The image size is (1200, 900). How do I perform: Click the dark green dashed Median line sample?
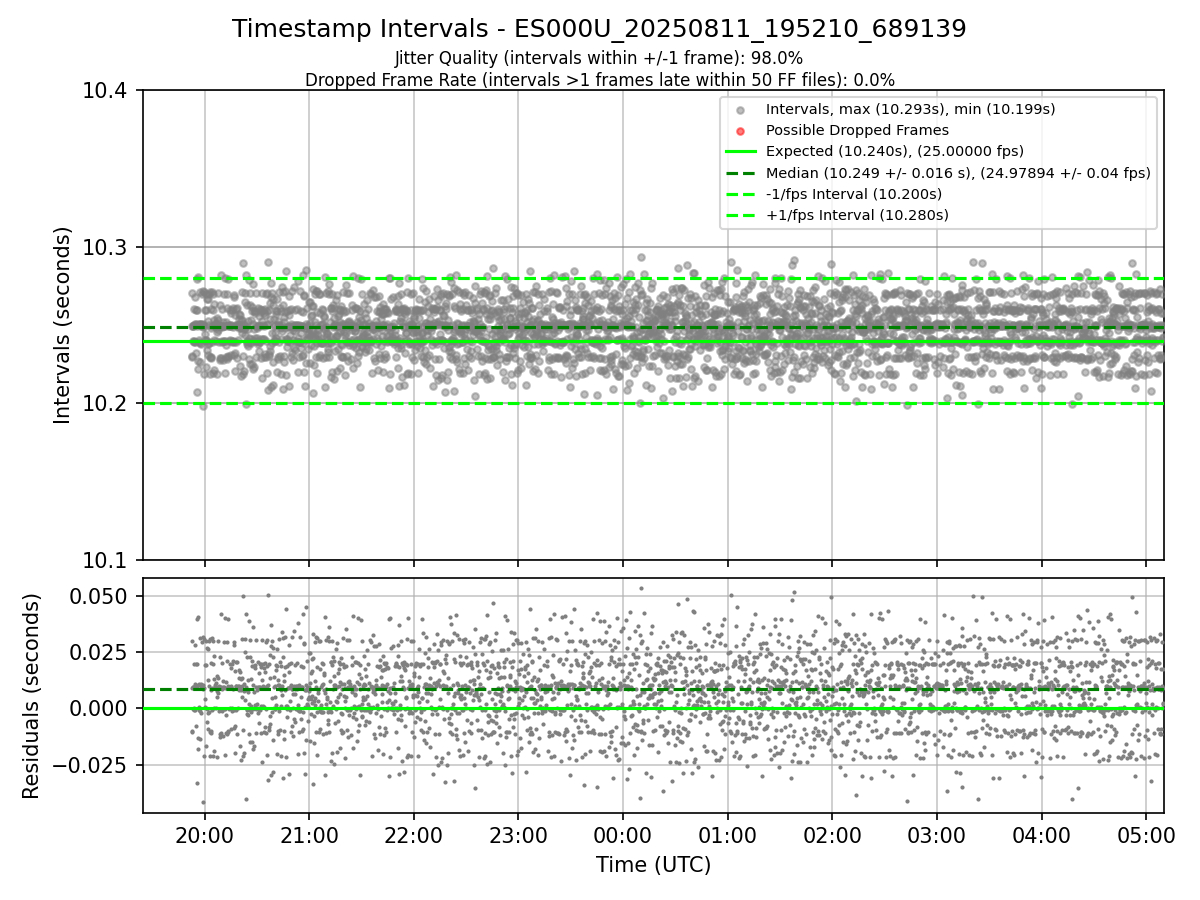coord(740,173)
